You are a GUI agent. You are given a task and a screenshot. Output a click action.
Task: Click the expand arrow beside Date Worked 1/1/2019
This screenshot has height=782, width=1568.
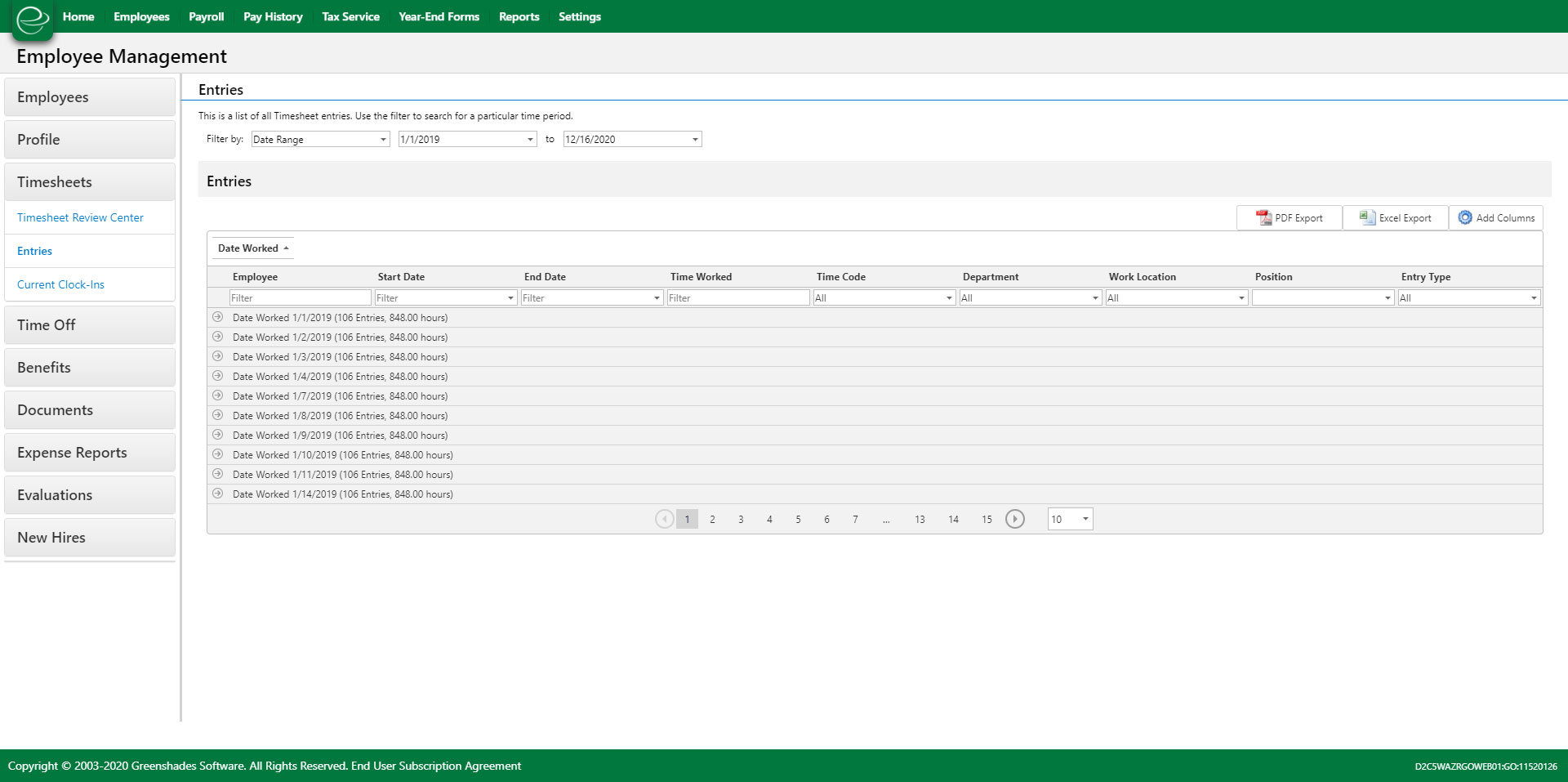pyautogui.click(x=217, y=317)
